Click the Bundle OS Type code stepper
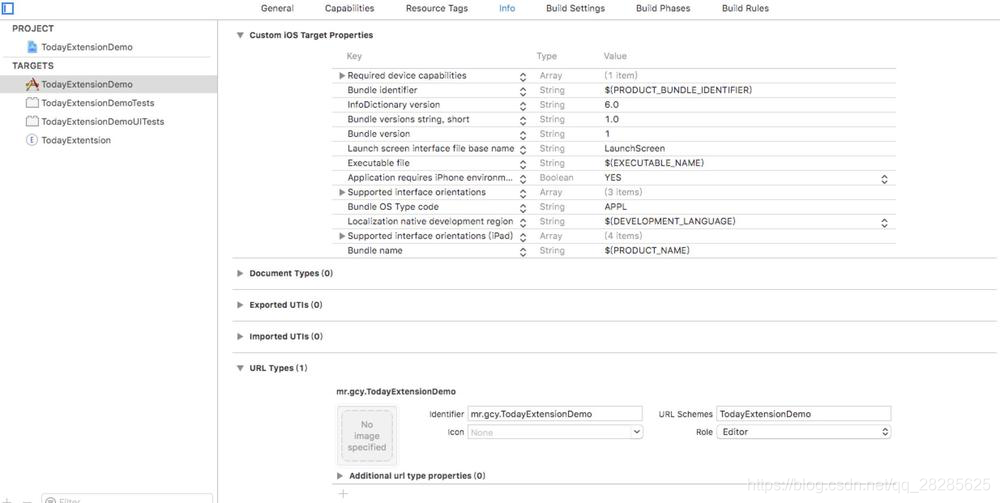Viewport: 1000px width, 503px height. [x=522, y=208]
